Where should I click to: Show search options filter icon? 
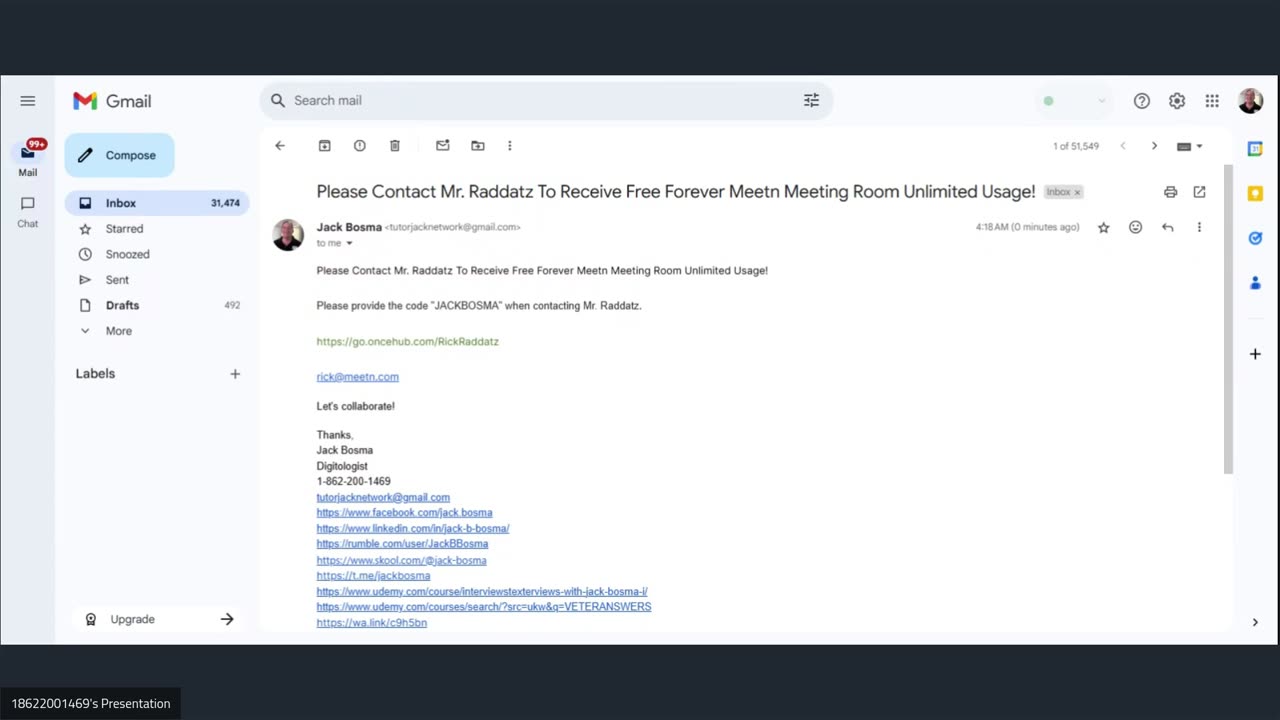(x=811, y=100)
